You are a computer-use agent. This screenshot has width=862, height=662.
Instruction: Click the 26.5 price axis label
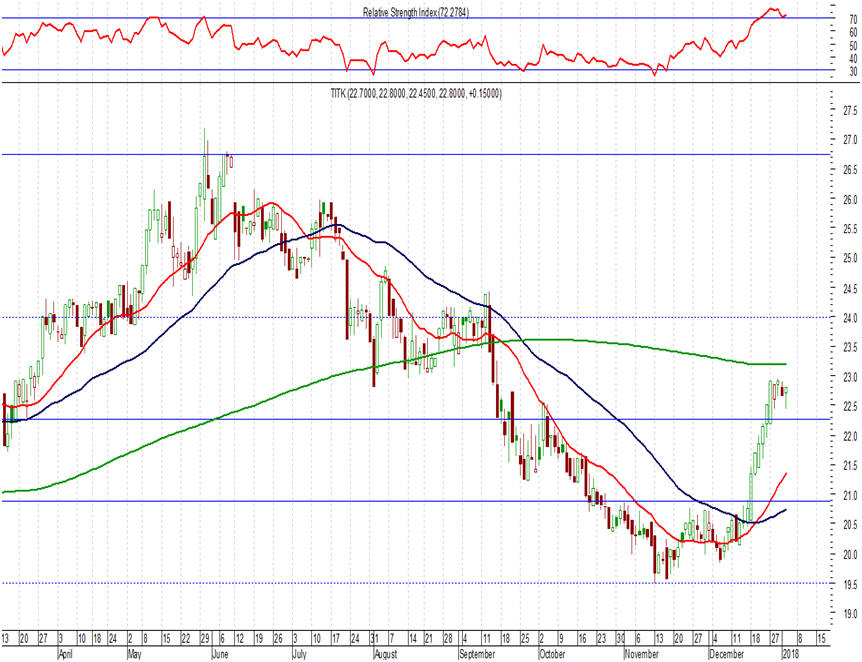coord(850,170)
